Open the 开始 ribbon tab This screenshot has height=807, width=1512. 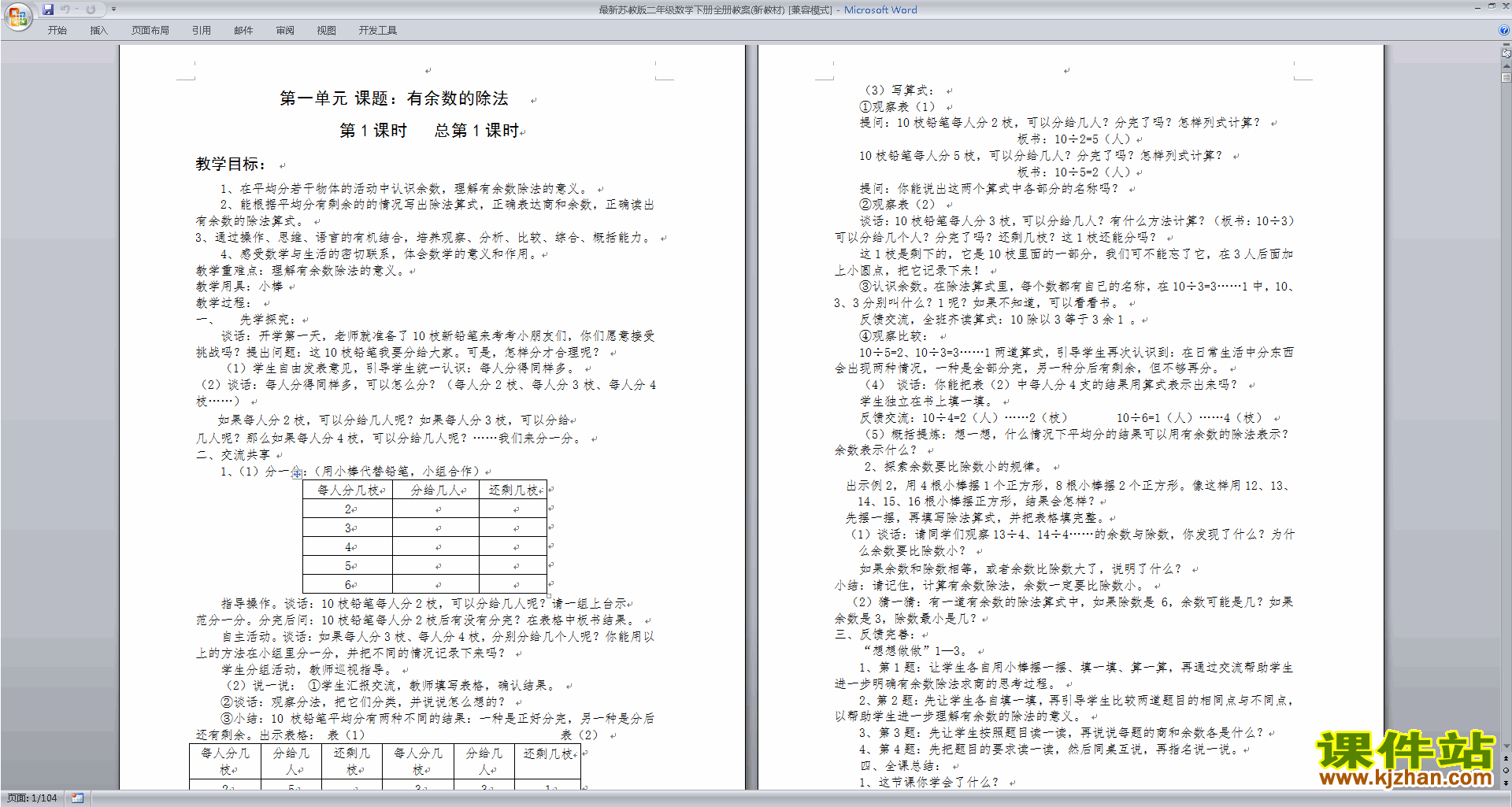(57, 31)
